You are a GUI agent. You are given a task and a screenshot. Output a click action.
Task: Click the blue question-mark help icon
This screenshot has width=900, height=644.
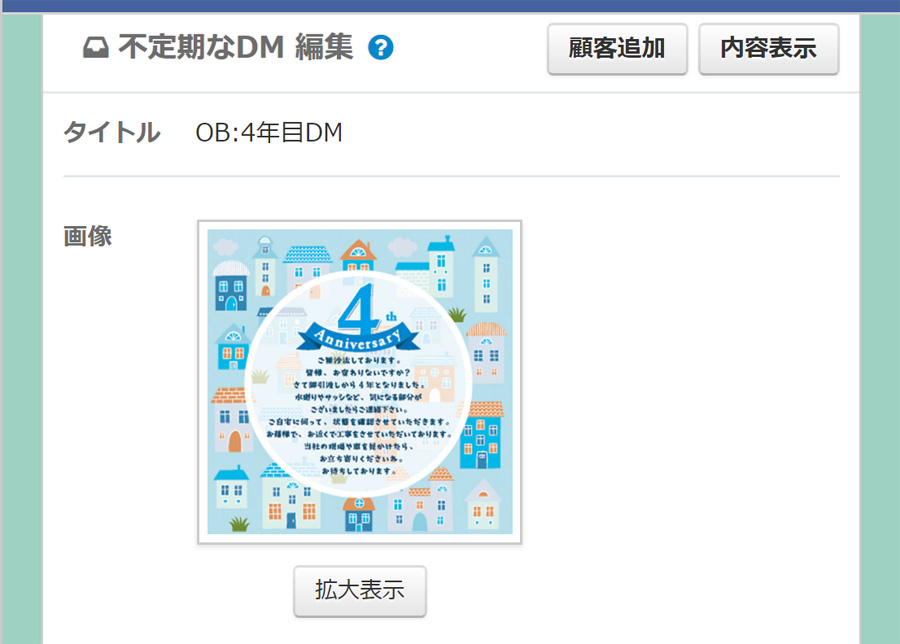[x=381, y=48]
